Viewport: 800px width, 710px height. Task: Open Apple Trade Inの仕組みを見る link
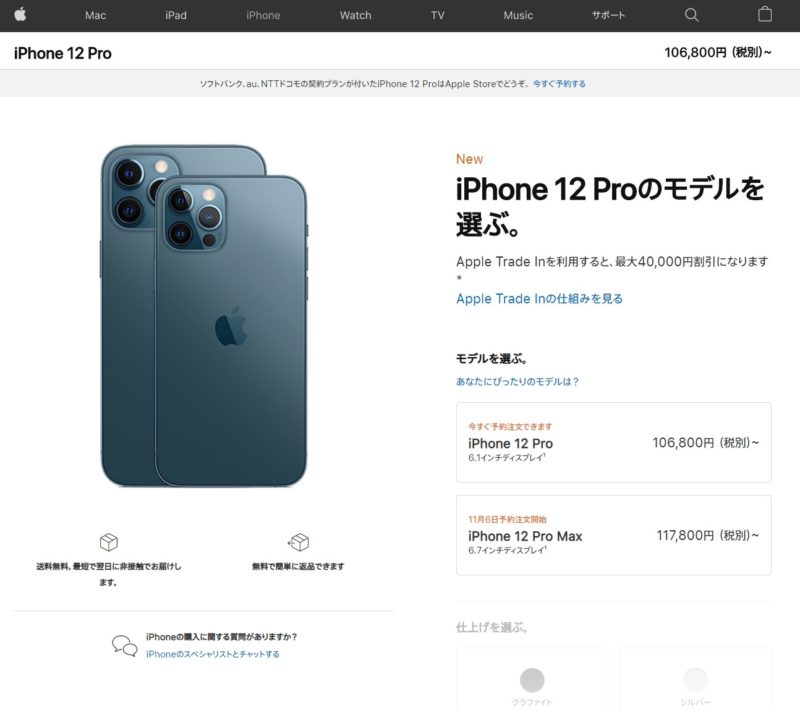pos(539,298)
